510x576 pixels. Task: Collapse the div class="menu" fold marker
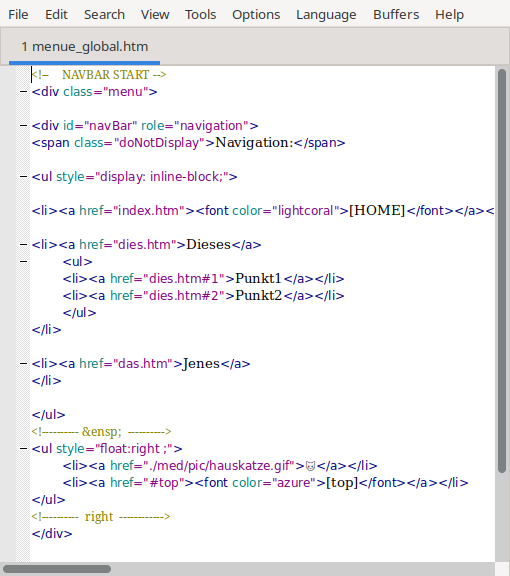coord(24,91)
